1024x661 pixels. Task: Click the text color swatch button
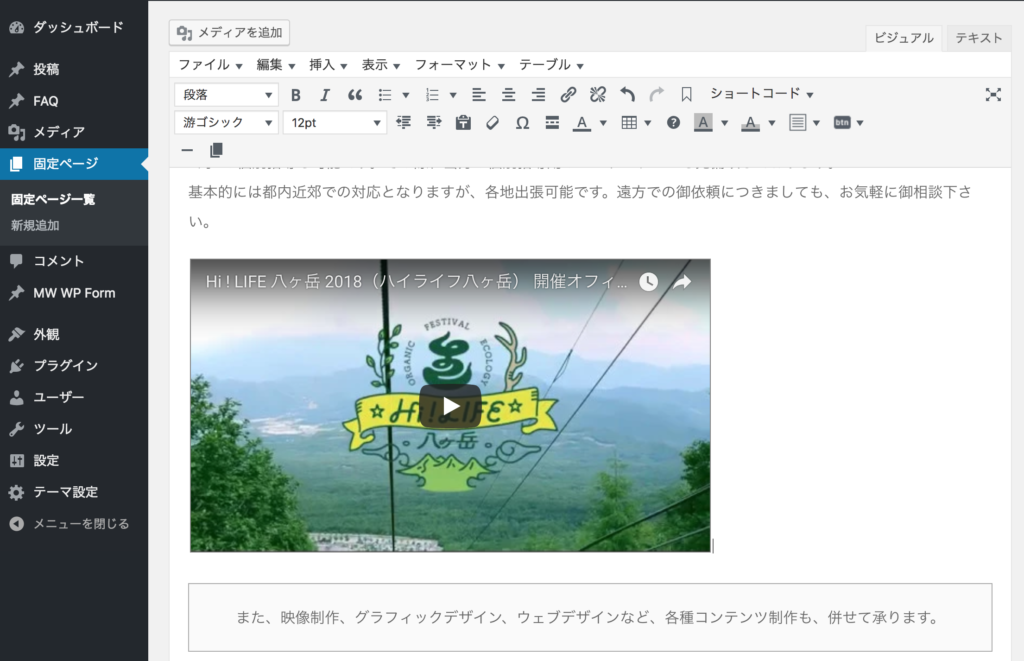[582, 123]
